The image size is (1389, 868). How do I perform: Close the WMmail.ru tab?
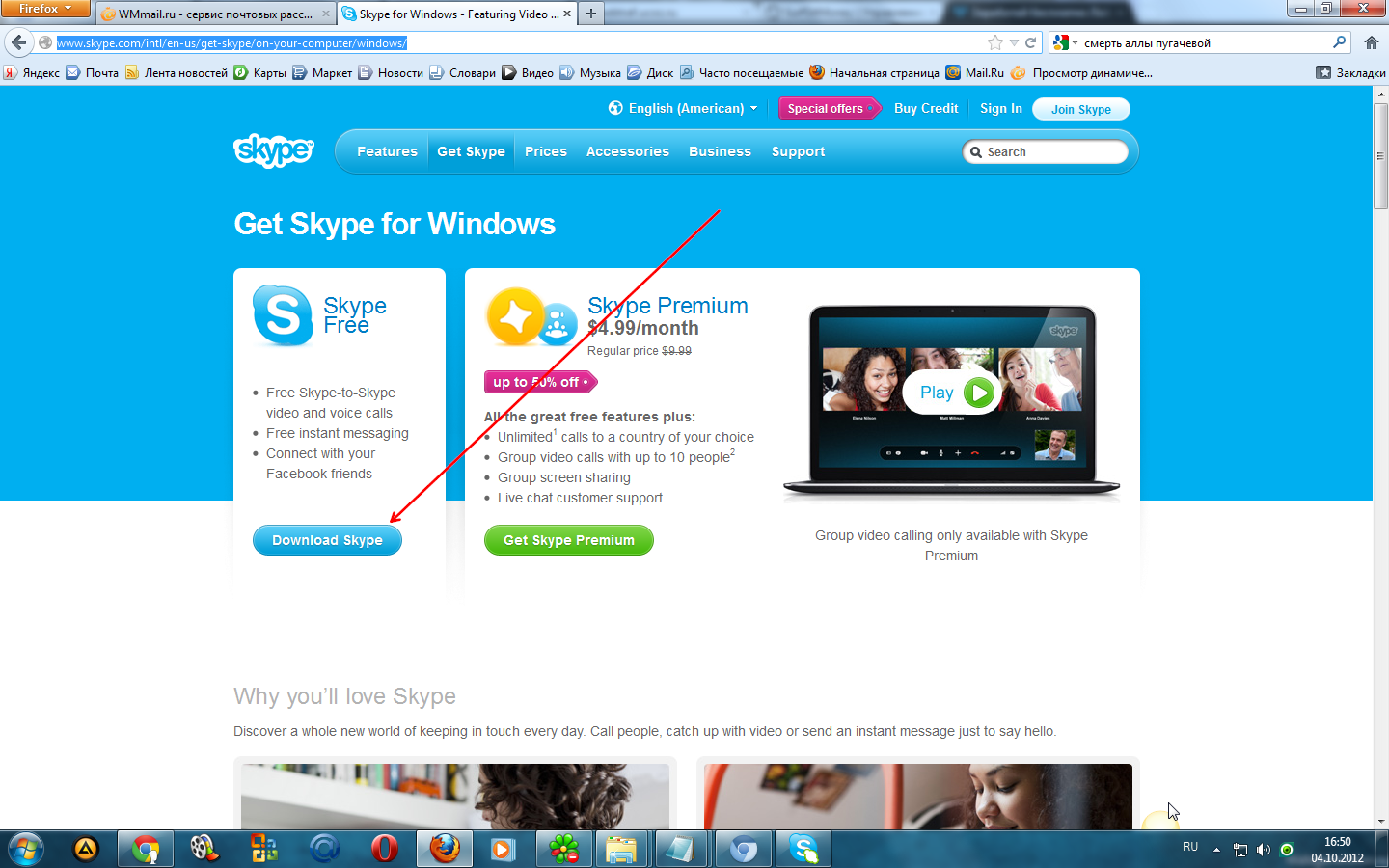point(326,14)
